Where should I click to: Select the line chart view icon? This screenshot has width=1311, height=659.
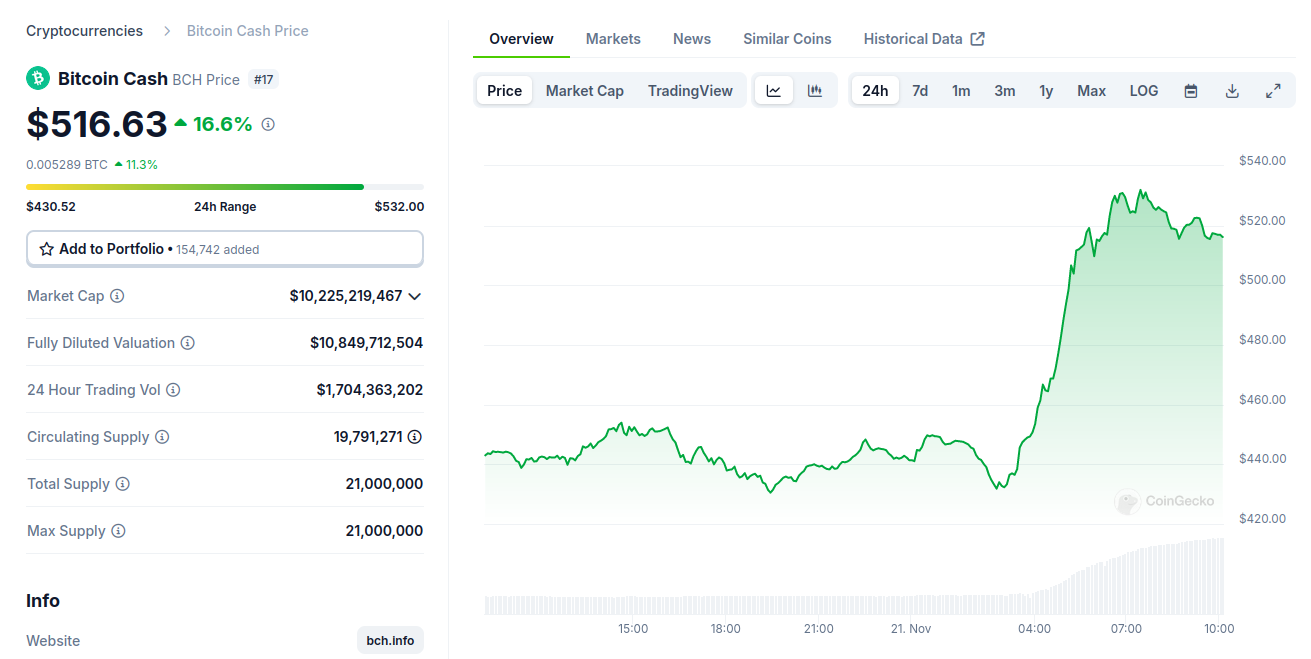tap(774, 91)
